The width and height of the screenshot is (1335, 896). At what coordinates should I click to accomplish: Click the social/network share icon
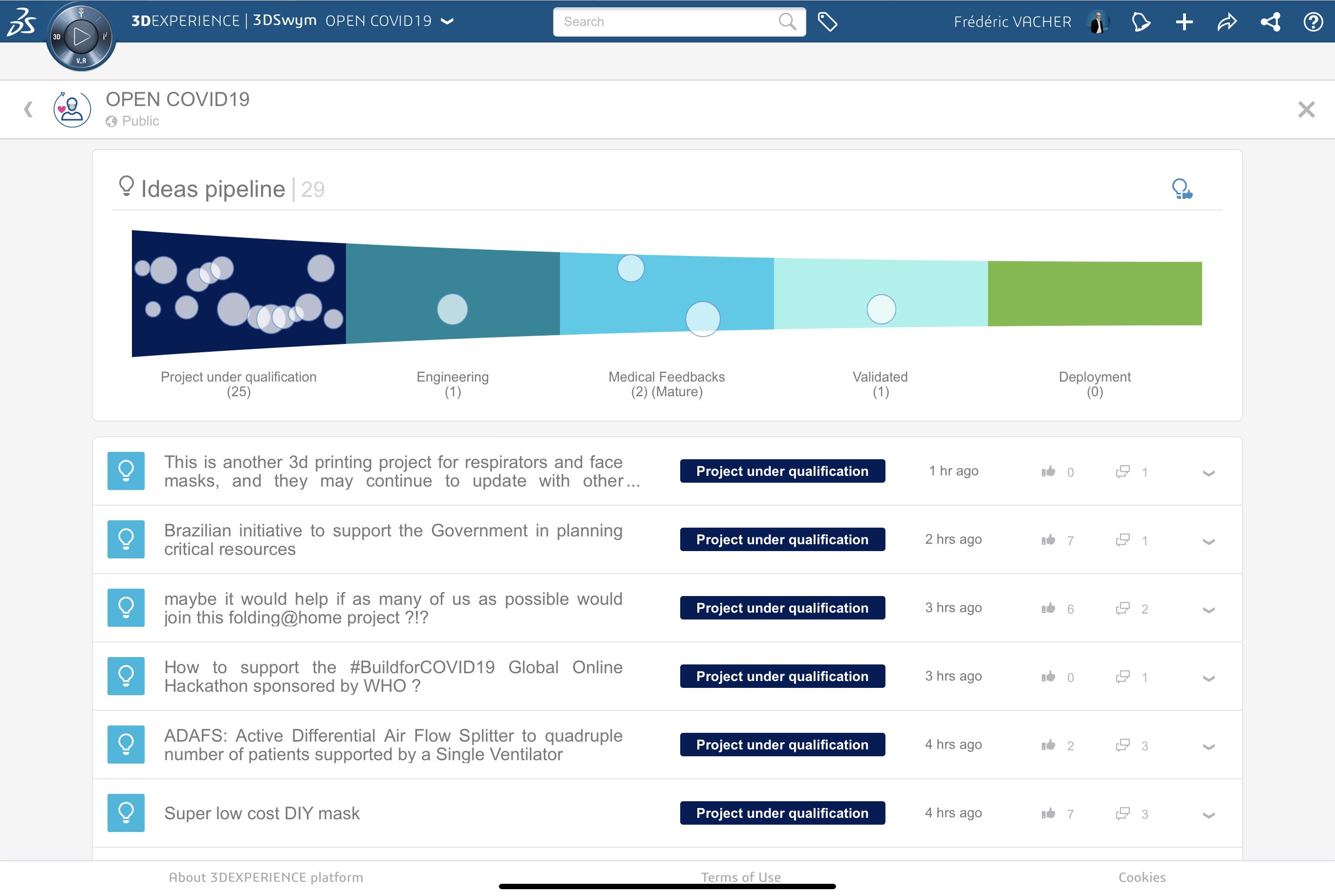click(x=1269, y=21)
